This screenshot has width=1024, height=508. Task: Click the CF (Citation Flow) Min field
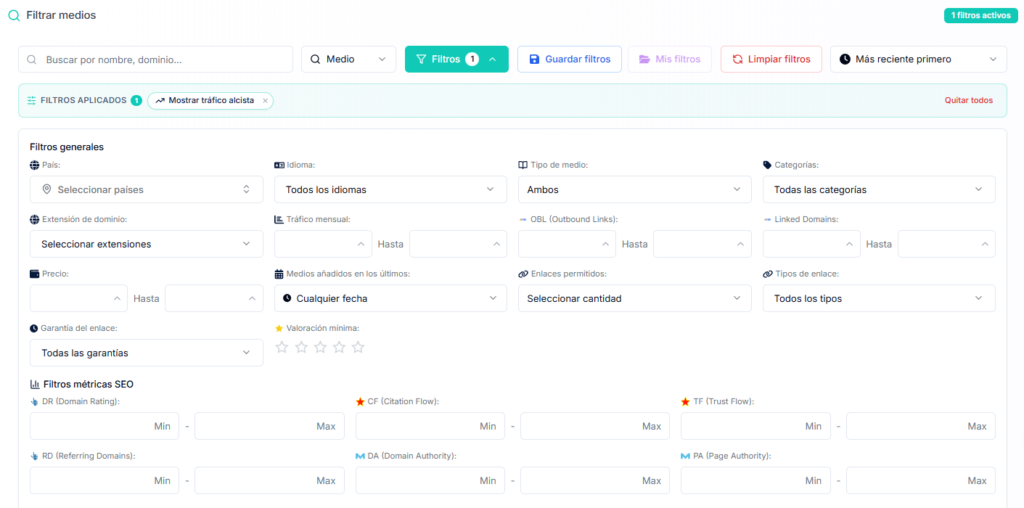click(430, 426)
